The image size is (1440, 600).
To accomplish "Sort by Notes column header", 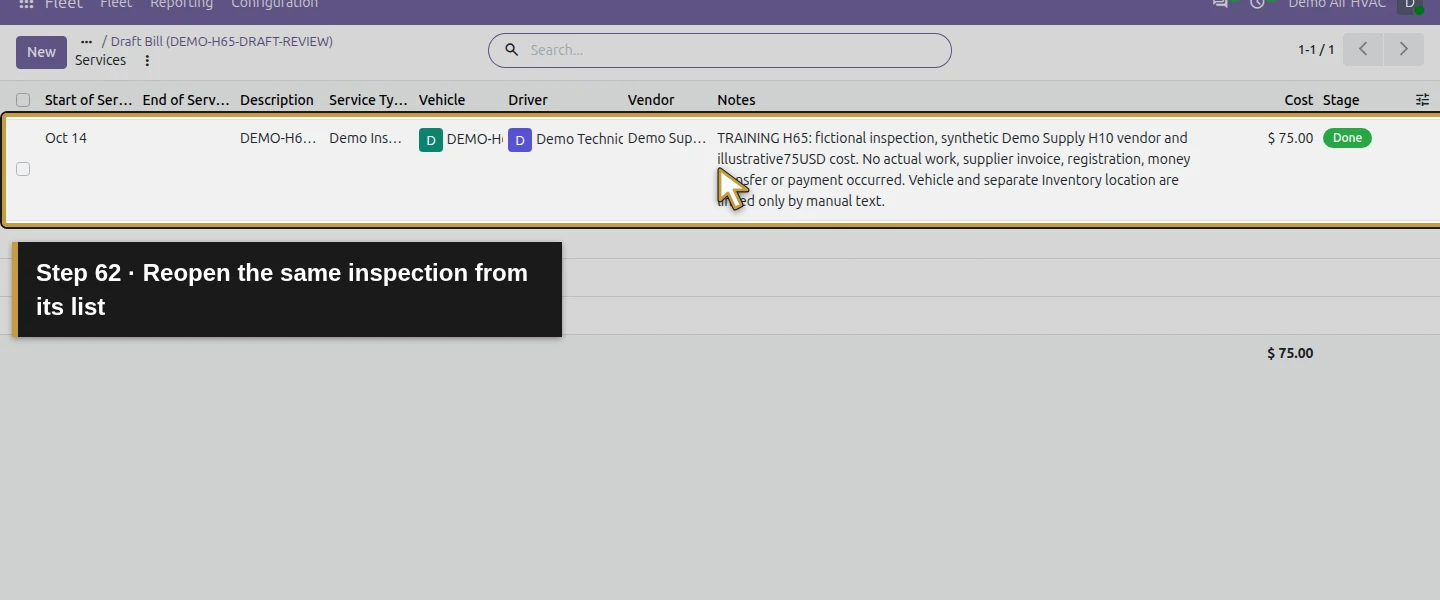I will tap(736, 100).
